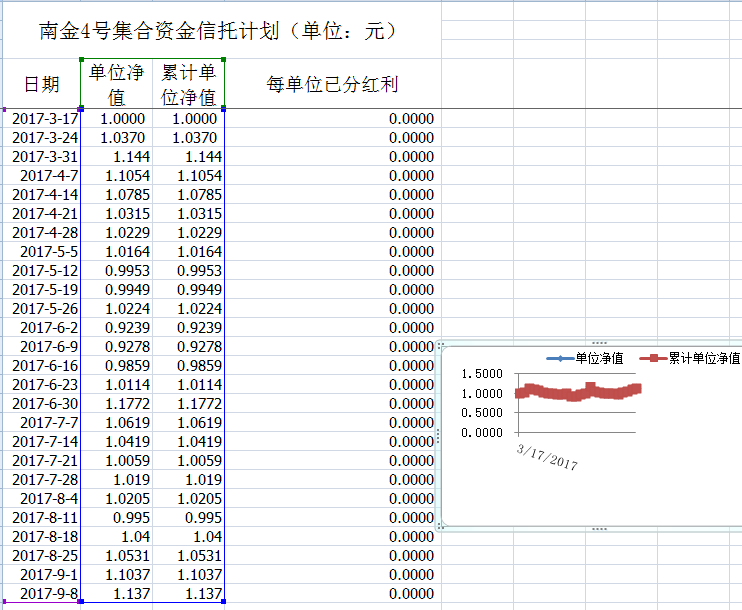Screen dimensions: 742x610
Task: Click the chart's bottom-edge resize handle
Action: tap(600, 528)
